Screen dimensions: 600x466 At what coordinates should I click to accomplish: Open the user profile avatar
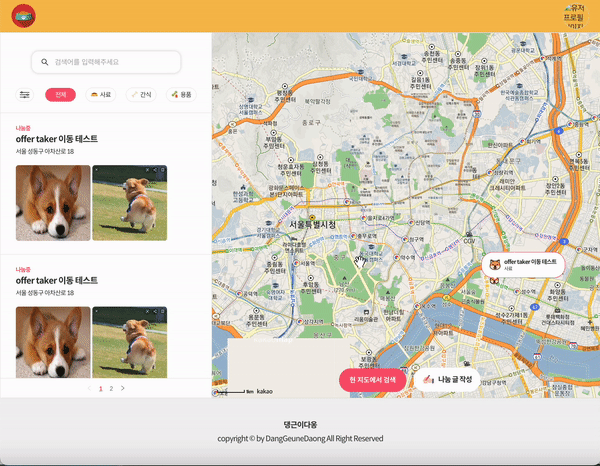pyautogui.click(x=575, y=16)
